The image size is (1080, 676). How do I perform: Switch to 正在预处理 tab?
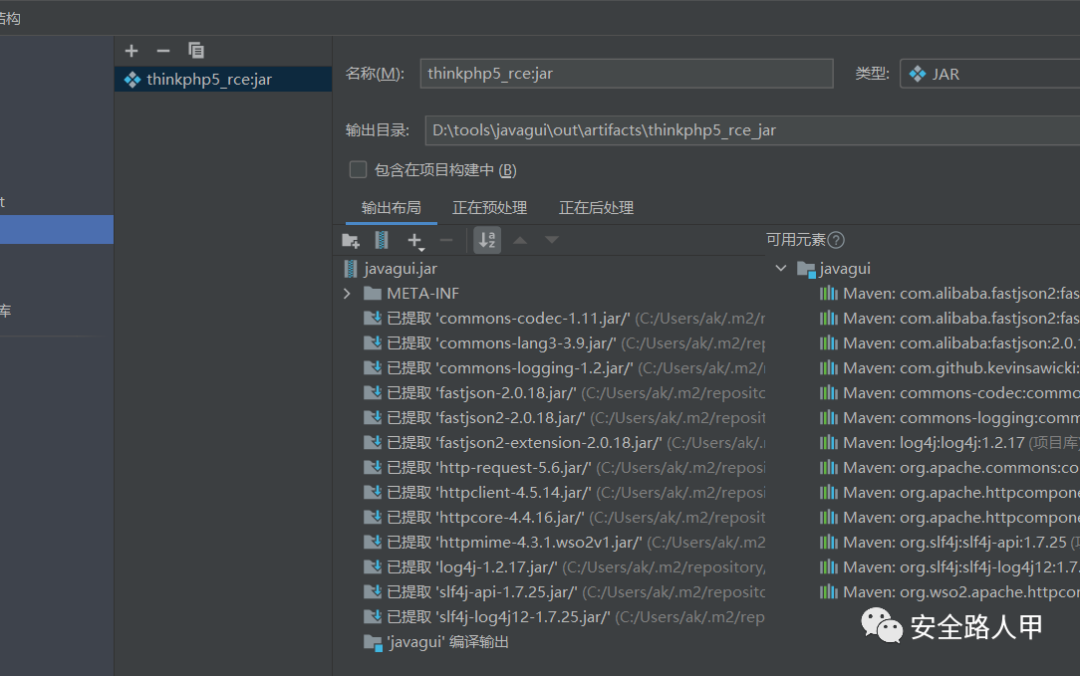tap(489, 207)
